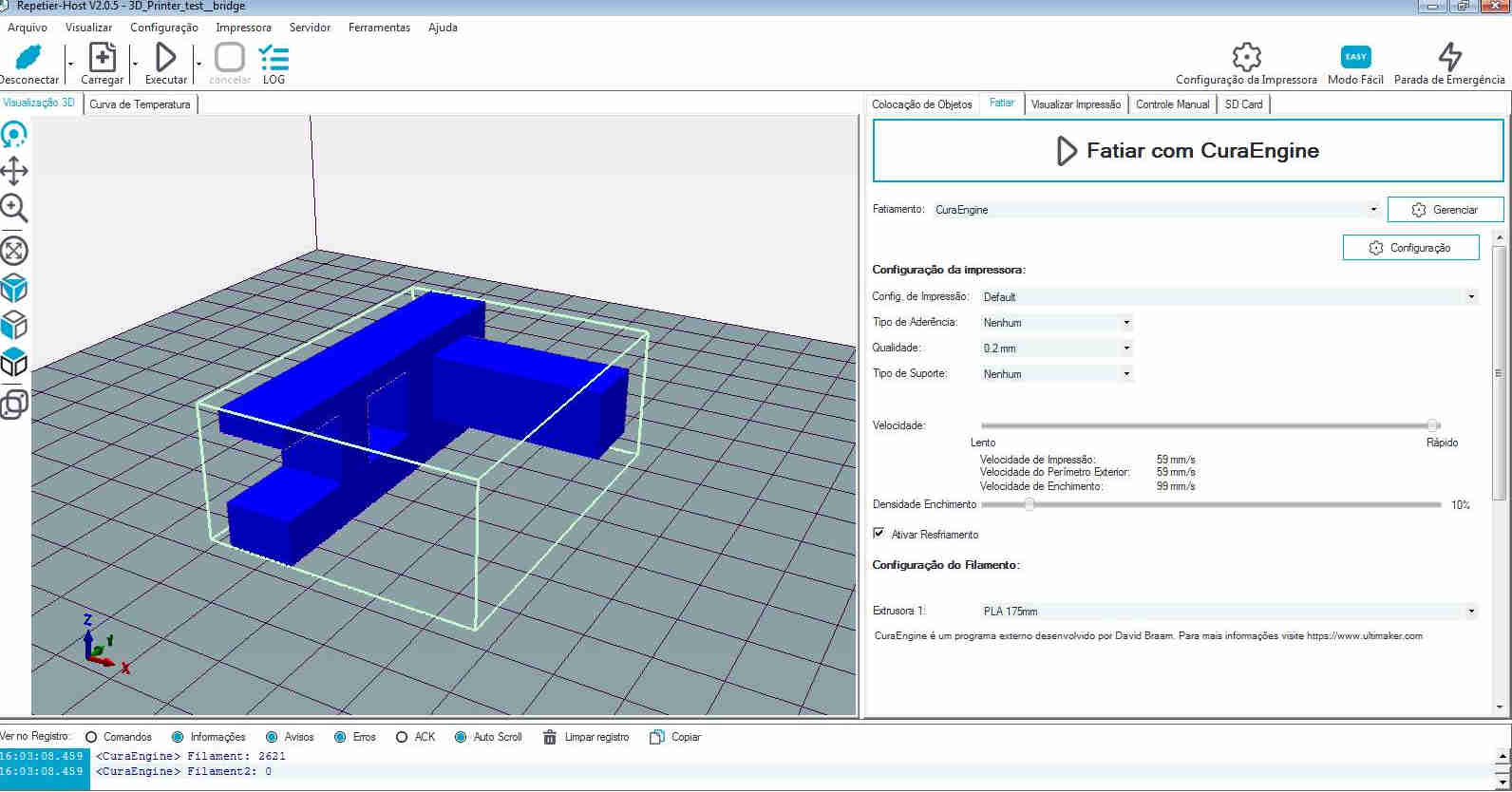Open the Visualizar menu
Screen dimensions: 1512x792
click(88, 28)
